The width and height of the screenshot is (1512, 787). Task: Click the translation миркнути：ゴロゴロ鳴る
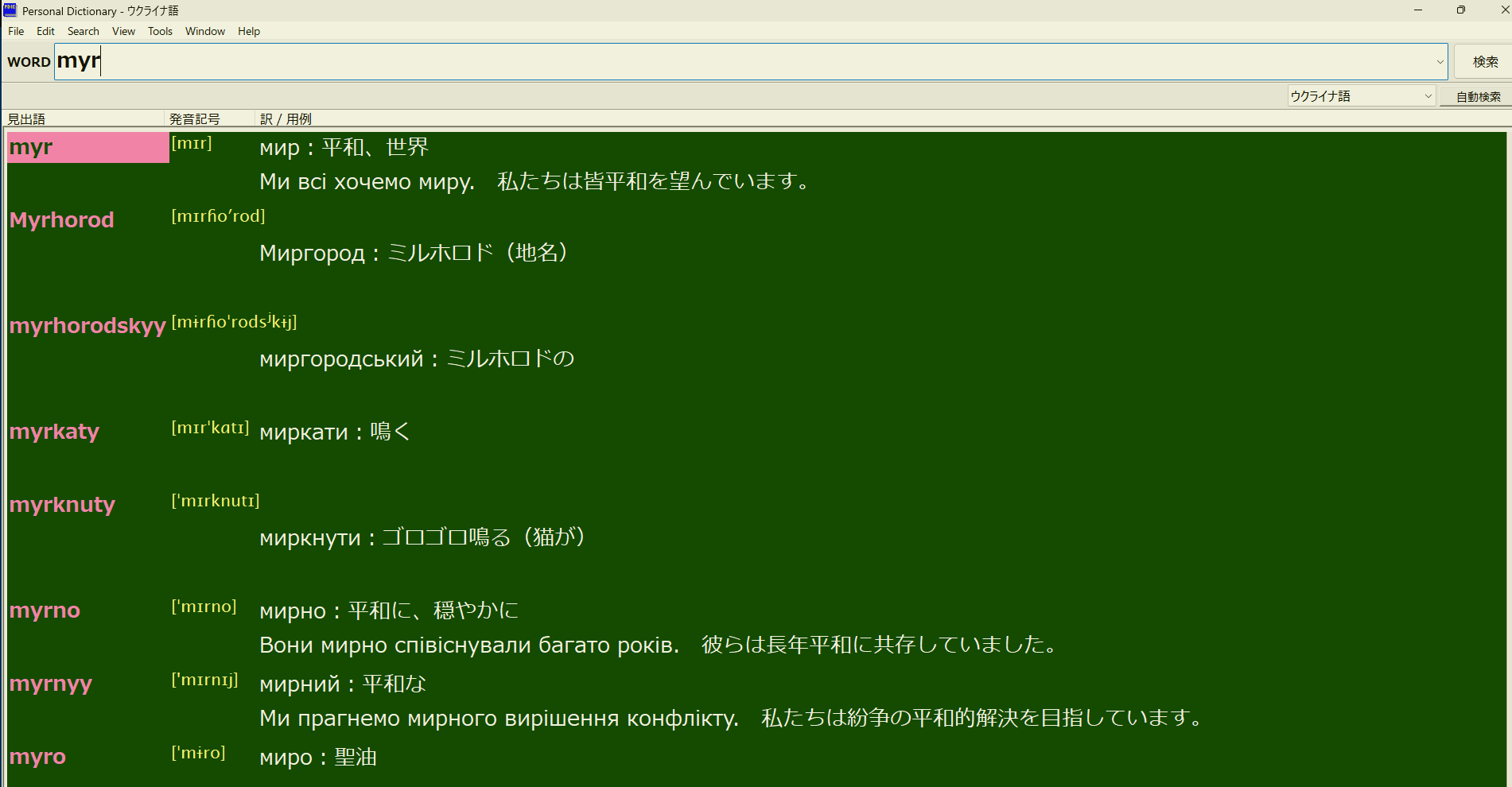[x=423, y=537]
